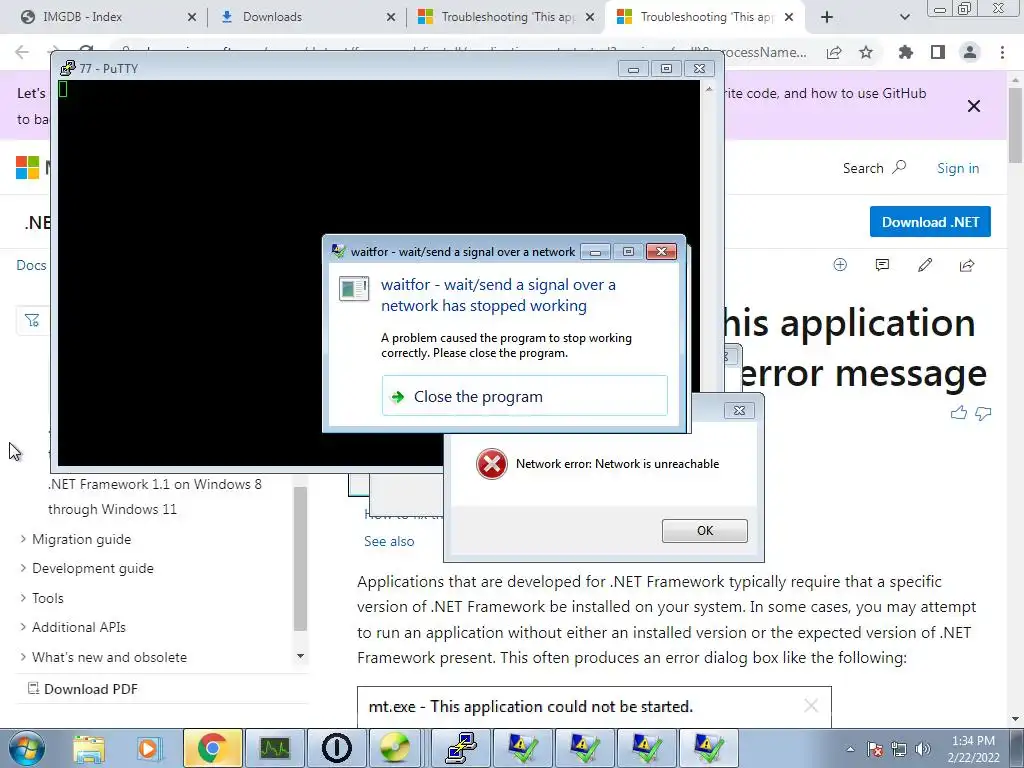This screenshot has width=1024, height=768.
Task: Click the power-symbol taskbar icon
Action: pos(336,748)
